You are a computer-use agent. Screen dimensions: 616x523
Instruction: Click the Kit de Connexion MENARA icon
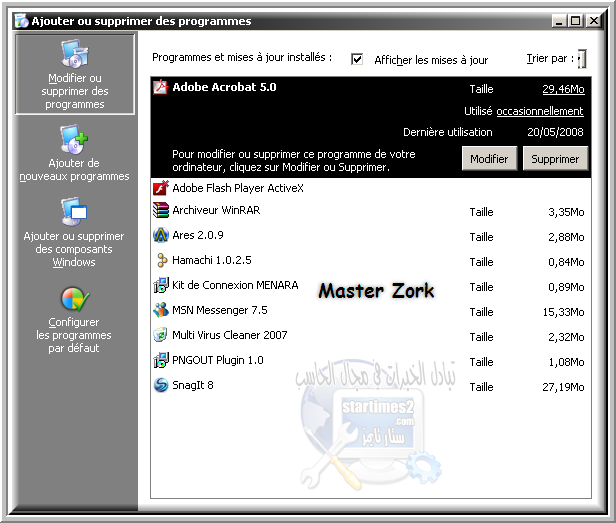(x=160, y=285)
